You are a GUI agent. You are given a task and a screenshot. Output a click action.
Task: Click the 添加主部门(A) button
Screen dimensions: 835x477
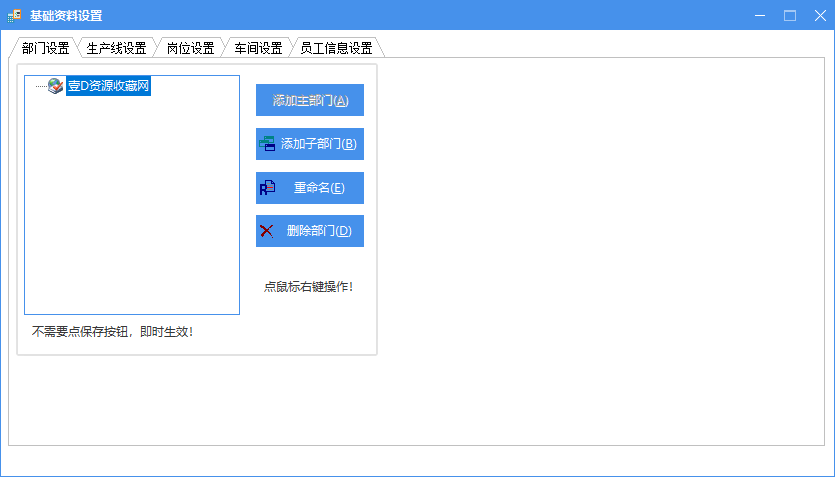tap(310, 100)
